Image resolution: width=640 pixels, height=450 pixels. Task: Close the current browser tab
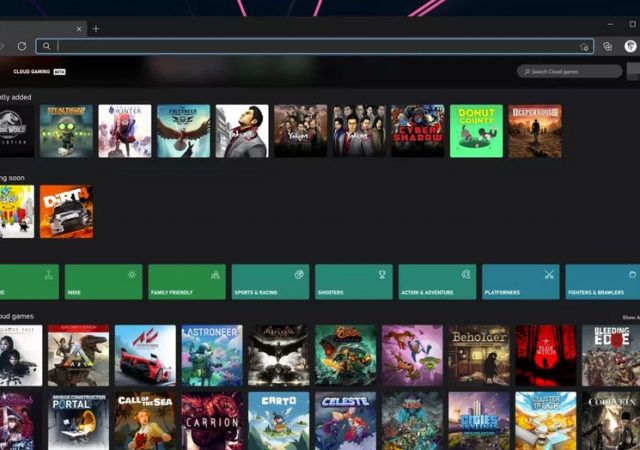[79, 29]
